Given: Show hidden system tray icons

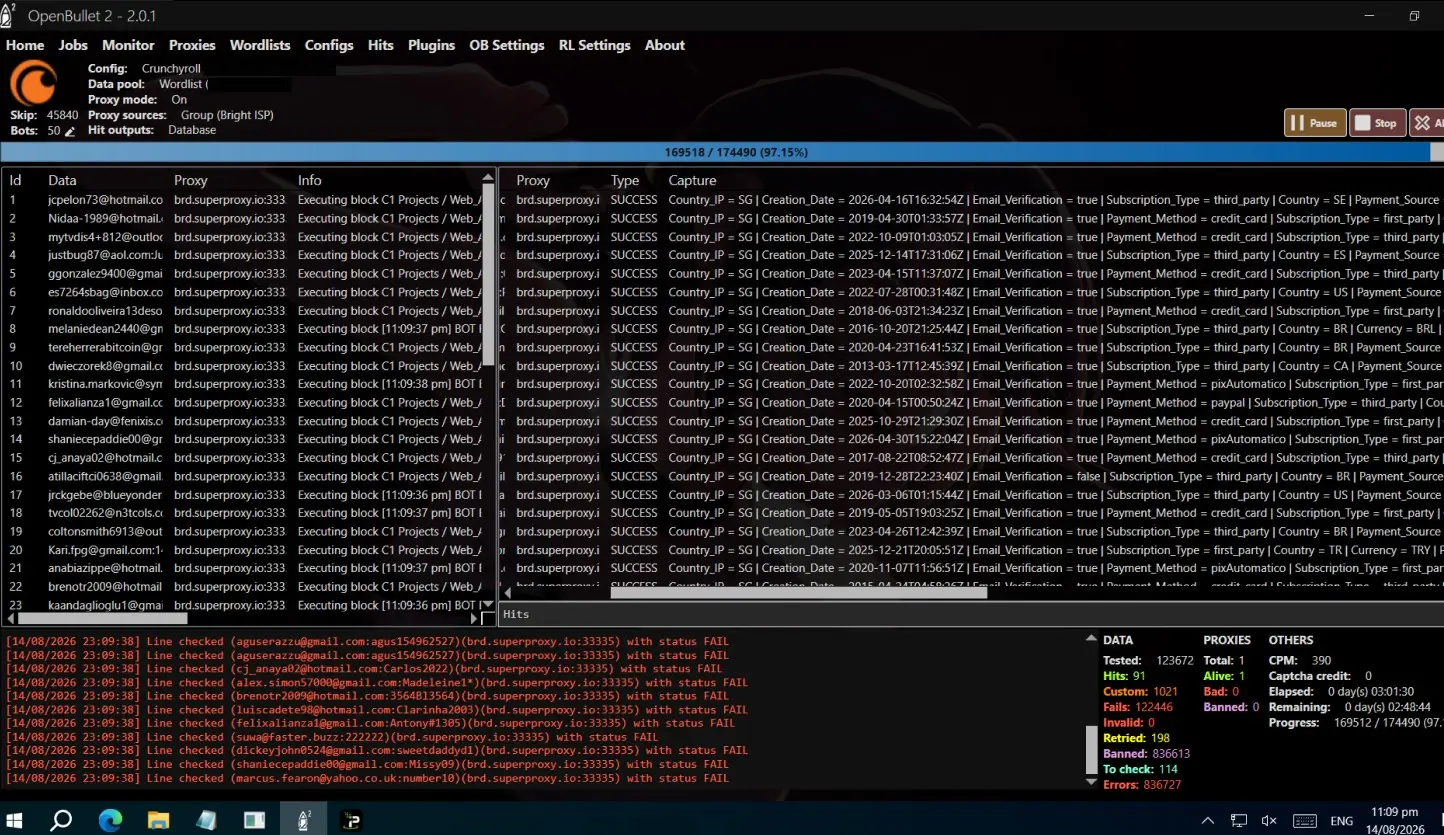Looking at the screenshot, I should tap(1208, 821).
